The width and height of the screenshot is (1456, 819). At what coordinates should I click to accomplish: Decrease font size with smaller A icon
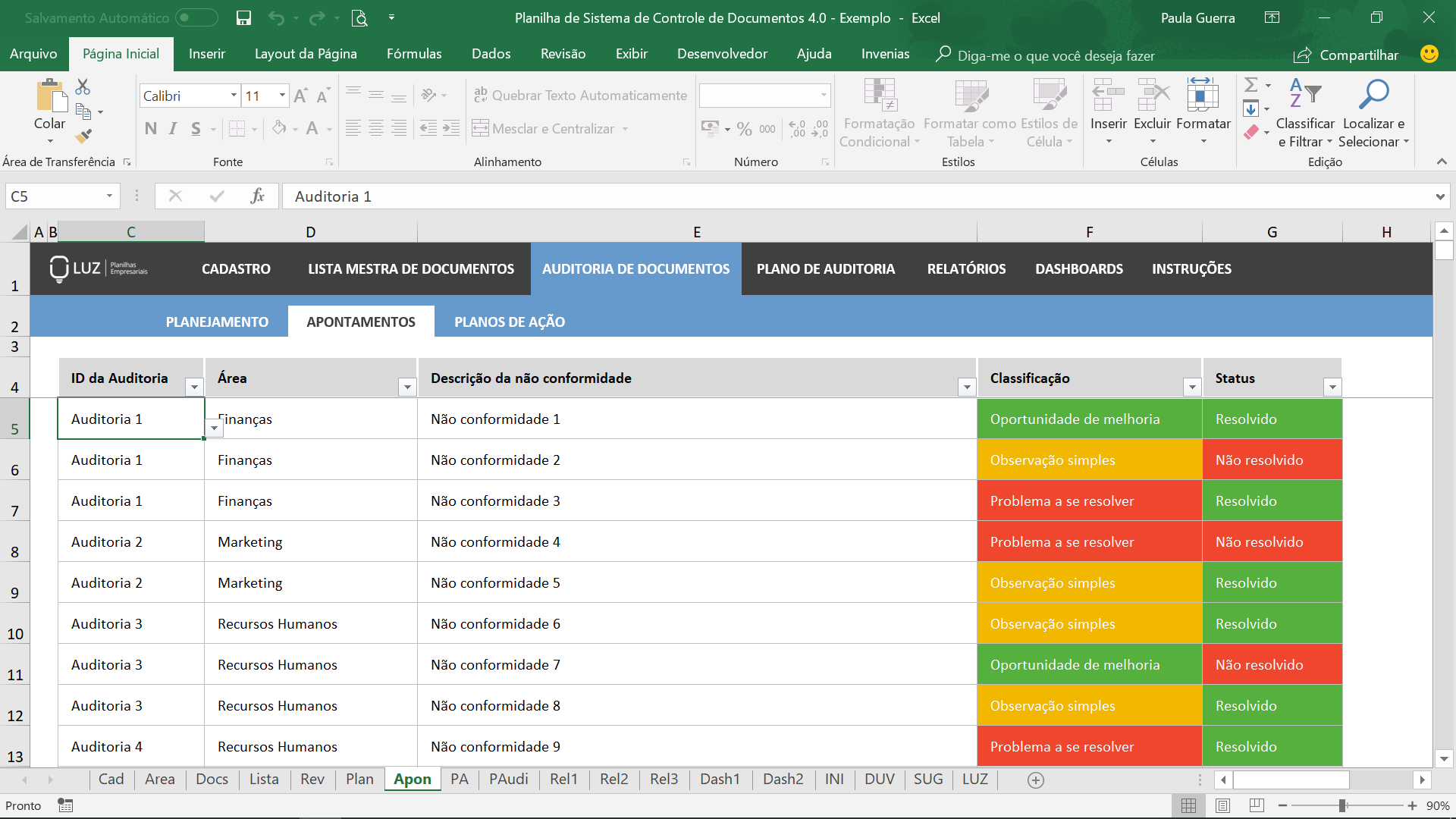322,96
